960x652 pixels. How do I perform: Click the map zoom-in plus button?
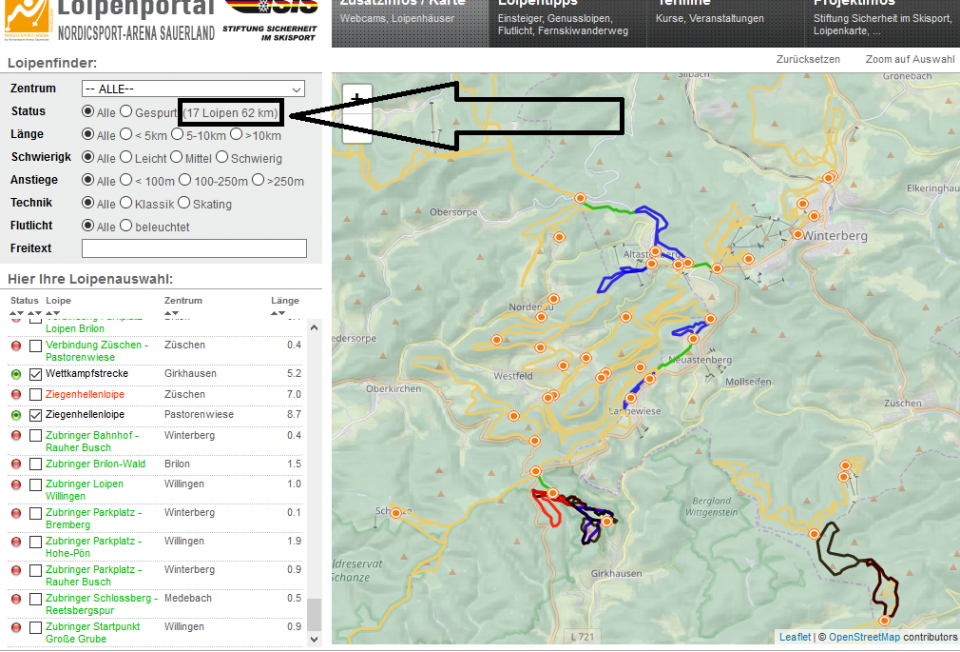pos(357,98)
